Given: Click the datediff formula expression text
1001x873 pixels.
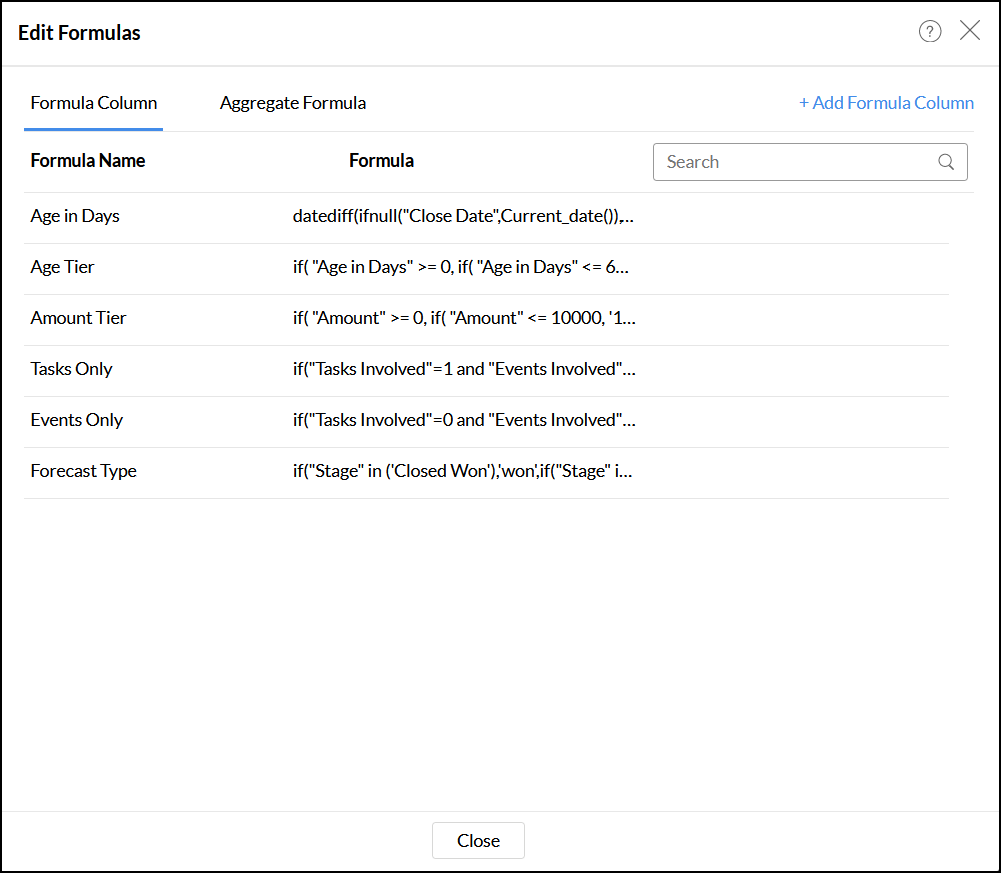Looking at the screenshot, I should [x=463, y=216].
